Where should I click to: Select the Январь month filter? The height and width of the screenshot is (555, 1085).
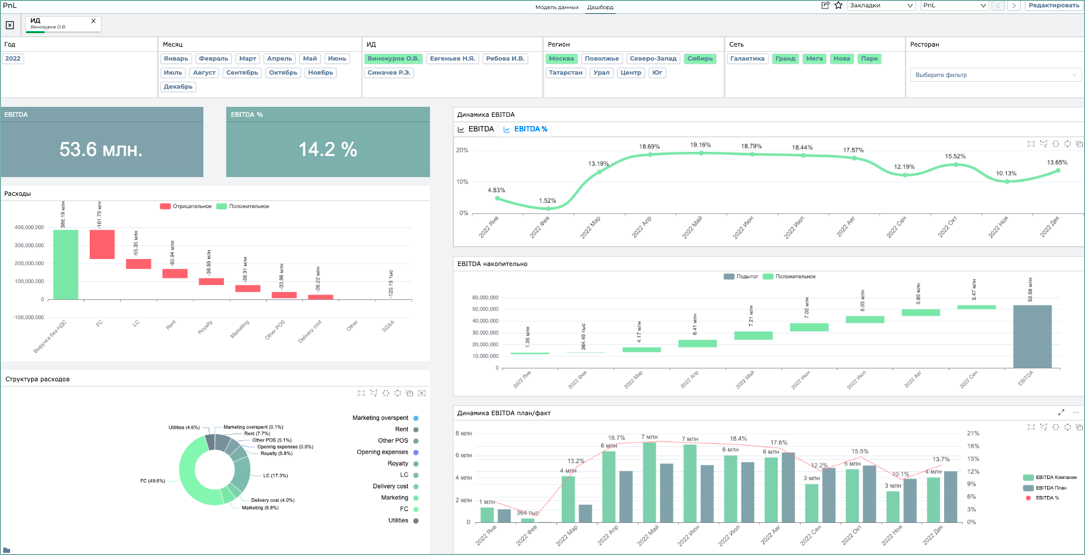click(x=176, y=59)
